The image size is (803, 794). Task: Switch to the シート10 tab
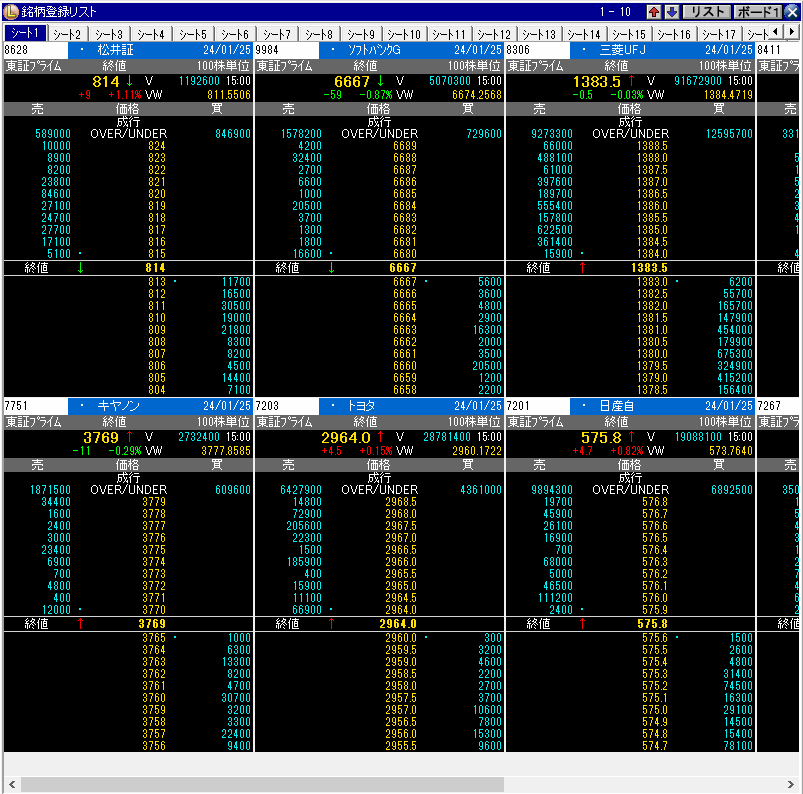[x=404, y=34]
